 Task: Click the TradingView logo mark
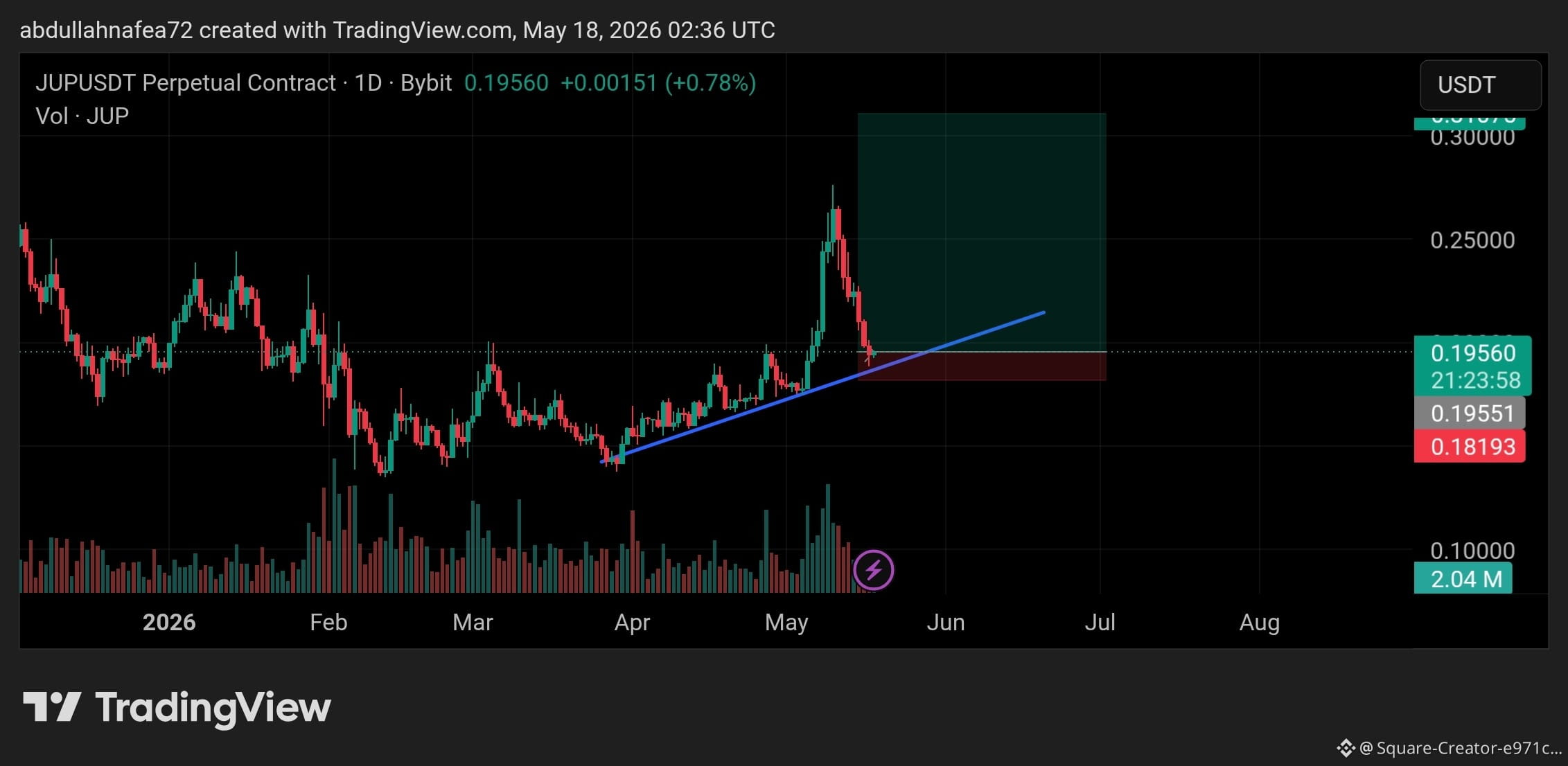coord(52,707)
